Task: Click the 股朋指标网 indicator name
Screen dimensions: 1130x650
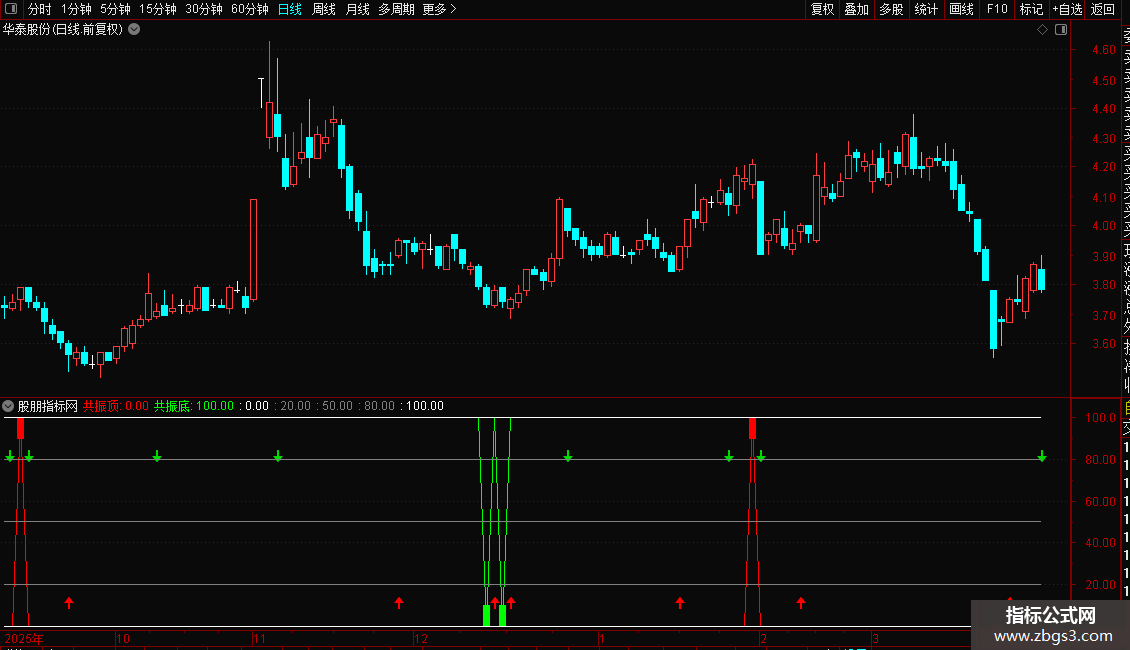Action: pyautogui.click(x=48, y=406)
